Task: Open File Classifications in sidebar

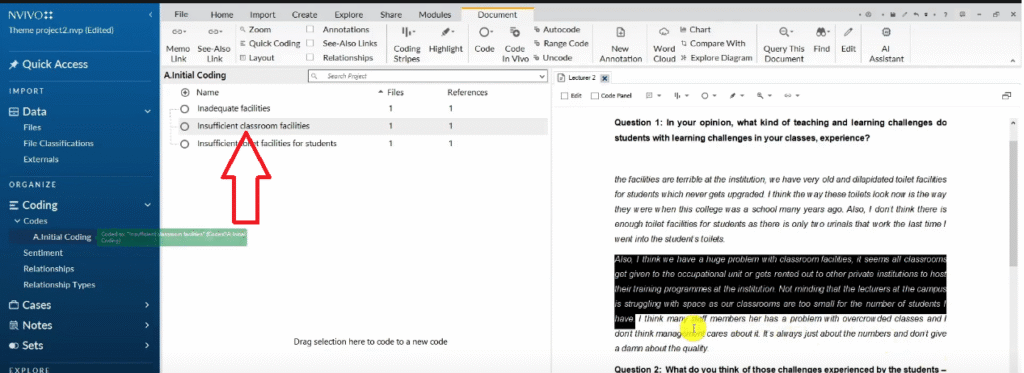Action: pyautogui.click(x=58, y=143)
